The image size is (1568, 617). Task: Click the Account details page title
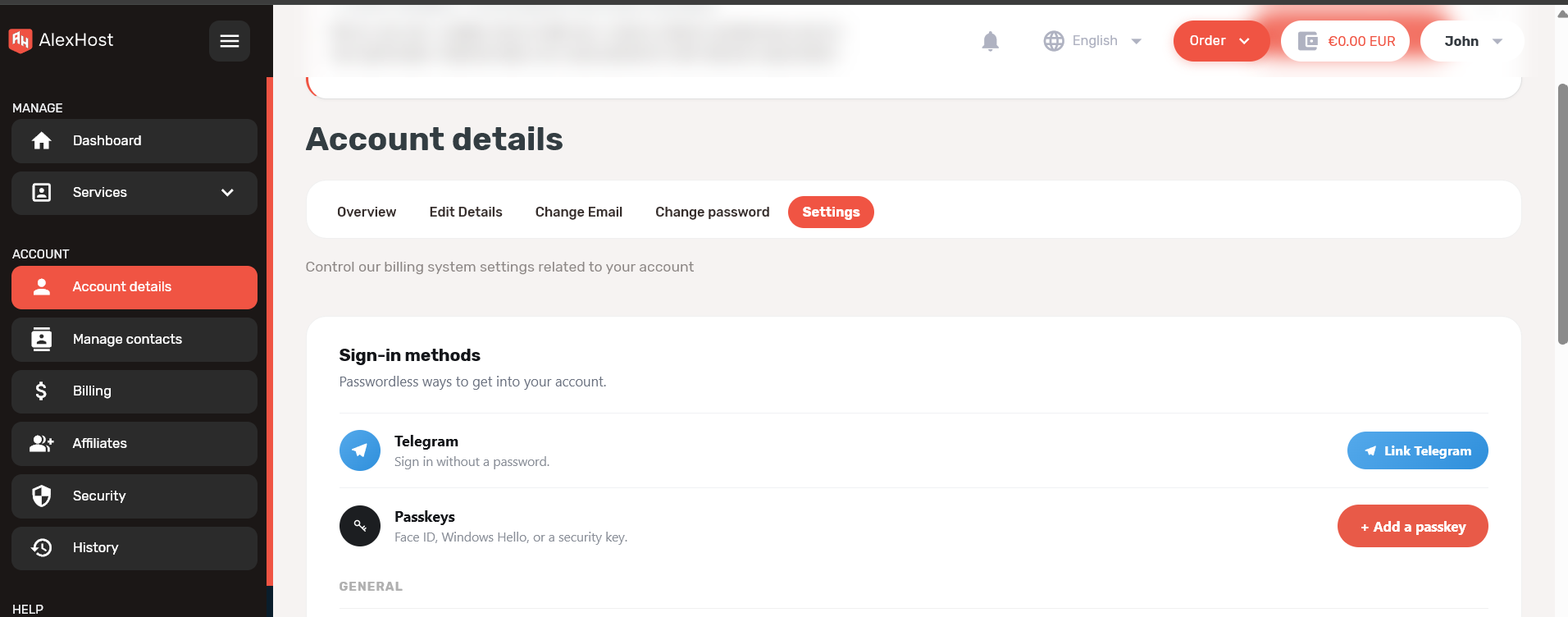click(435, 139)
